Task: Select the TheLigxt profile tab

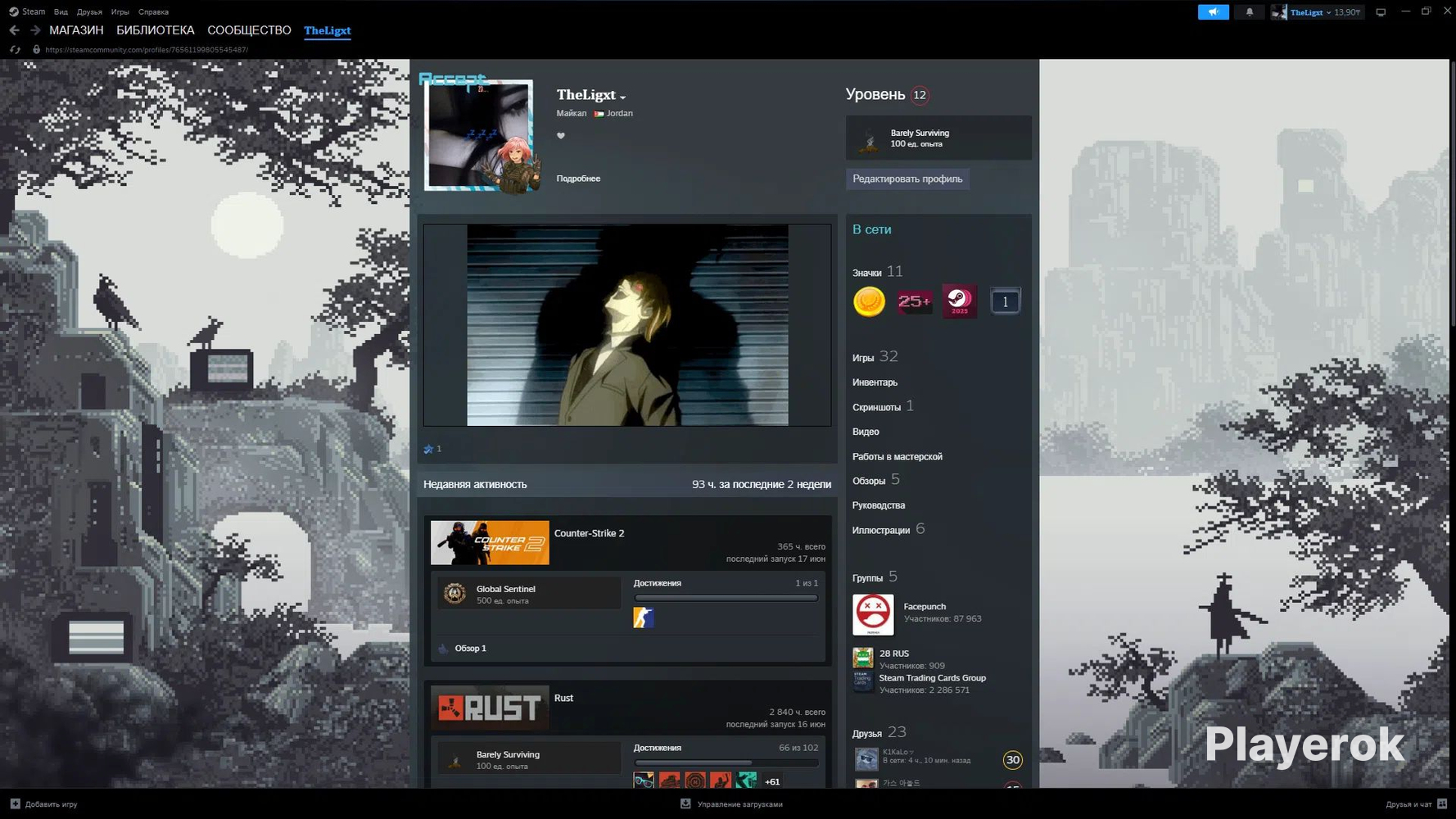Action: pos(328,30)
